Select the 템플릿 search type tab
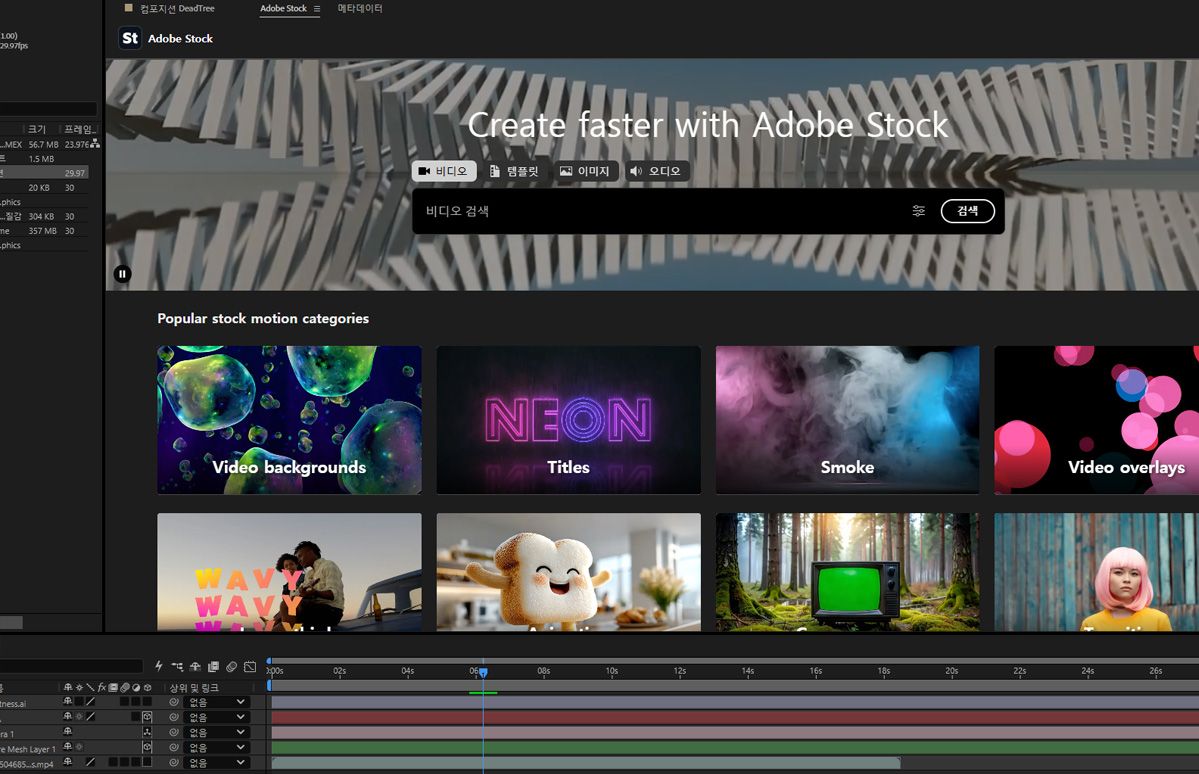Screen dimensions: 1199x774 [515, 171]
